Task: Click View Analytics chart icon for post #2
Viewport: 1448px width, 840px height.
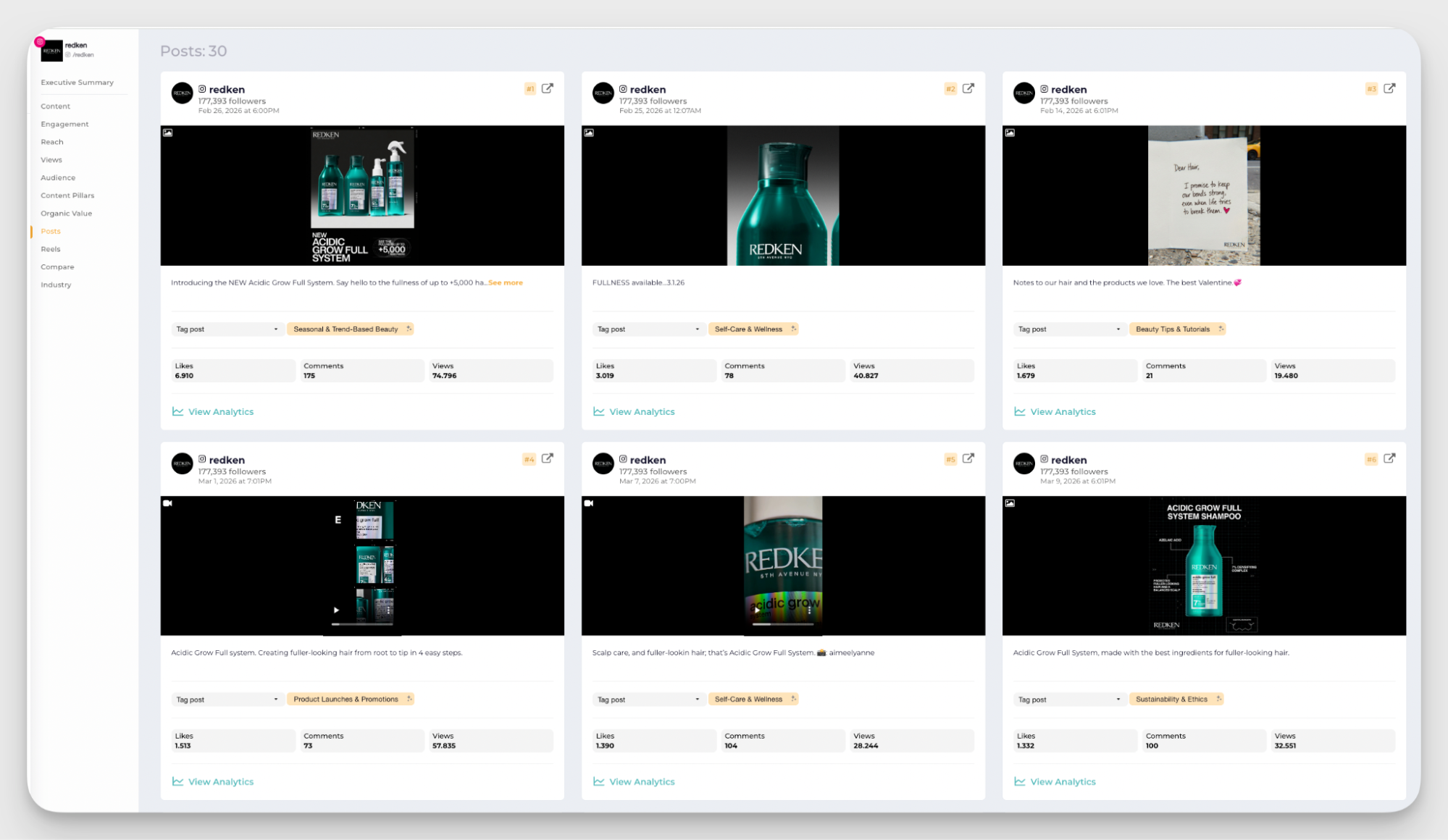Action: 599,411
